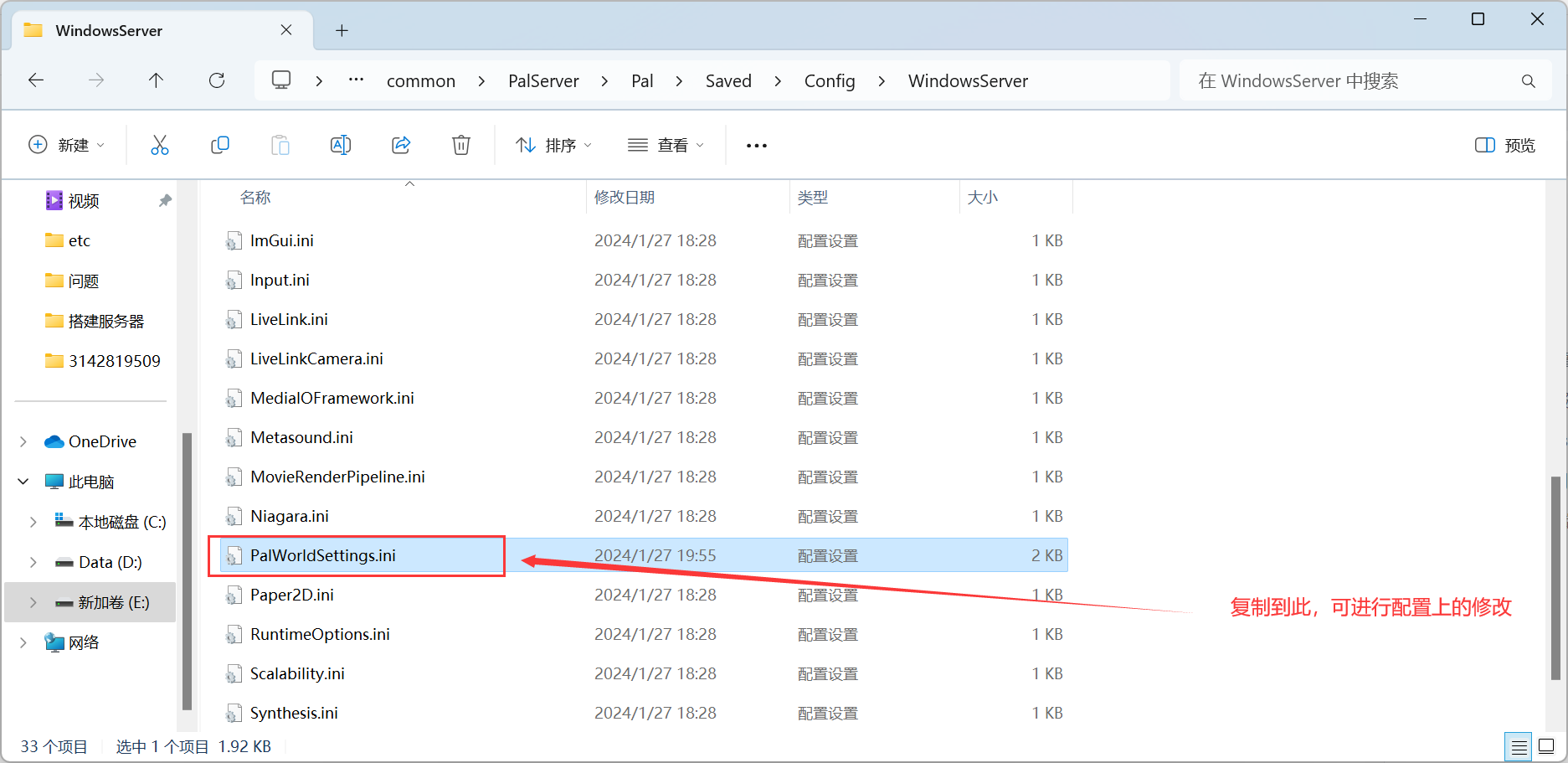Refresh the current folder
The height and width of the screenshot is (763, 1568).
click(x=217, y=80)
